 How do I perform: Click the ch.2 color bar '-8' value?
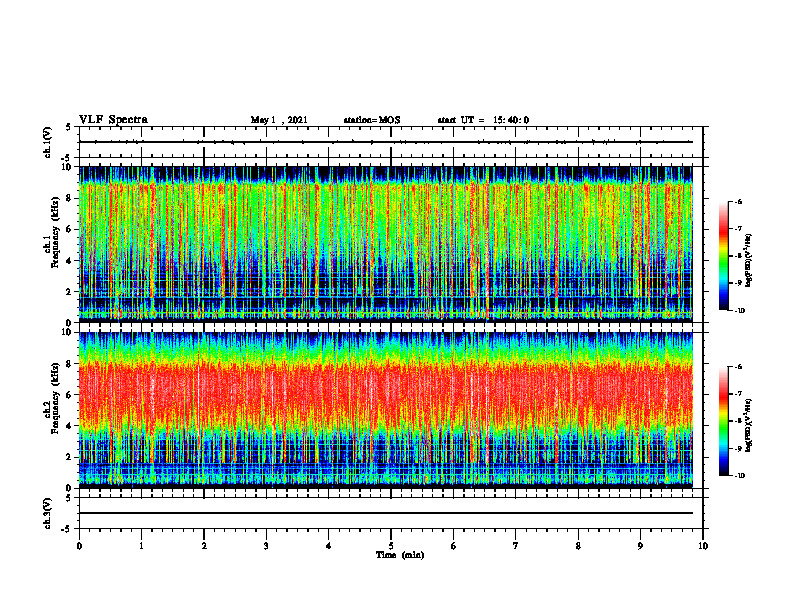click(x=739, y=421)
